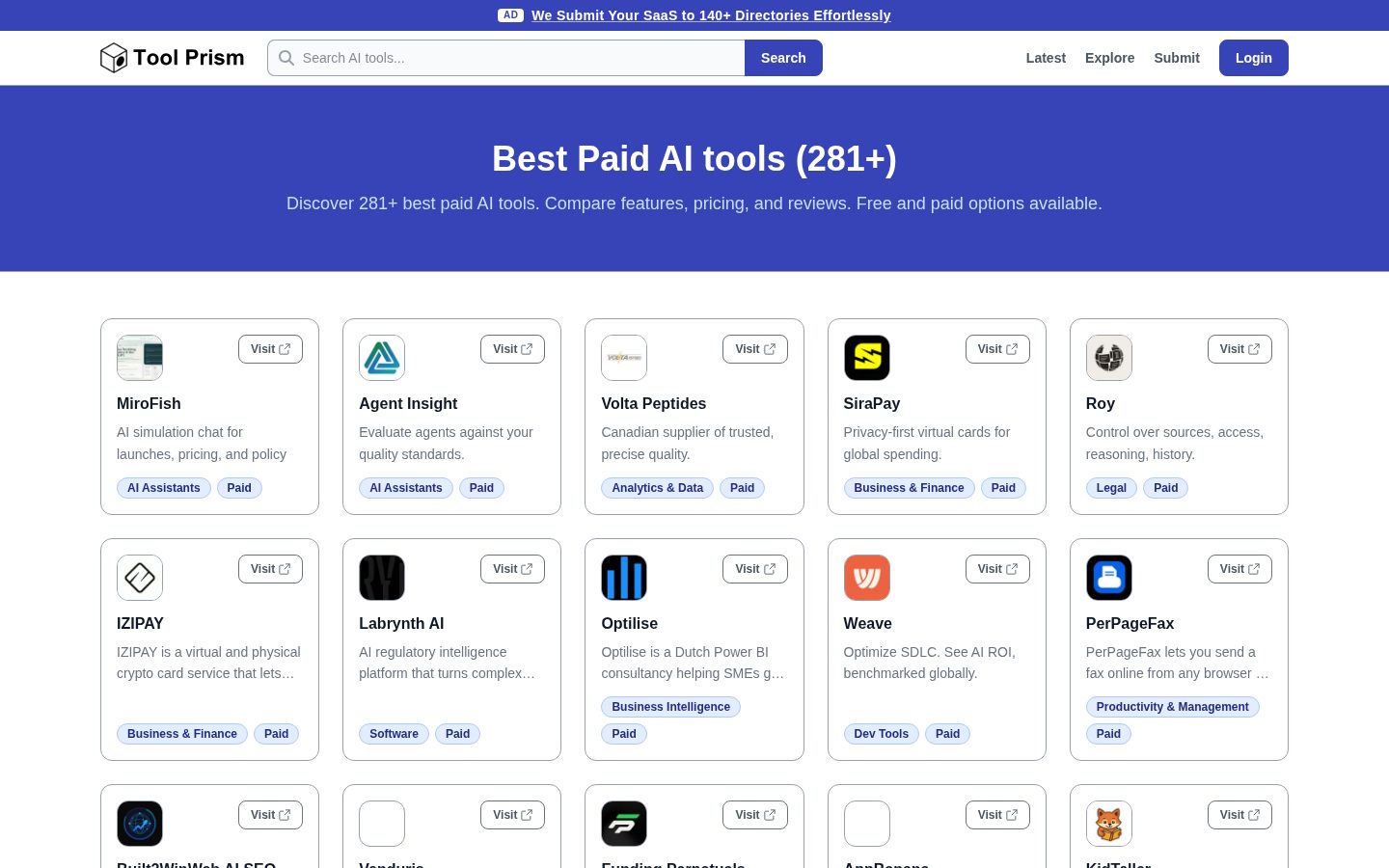Select the AI Assistants tag on MiroFish
1389x868 pixels.
pos(164,488)
